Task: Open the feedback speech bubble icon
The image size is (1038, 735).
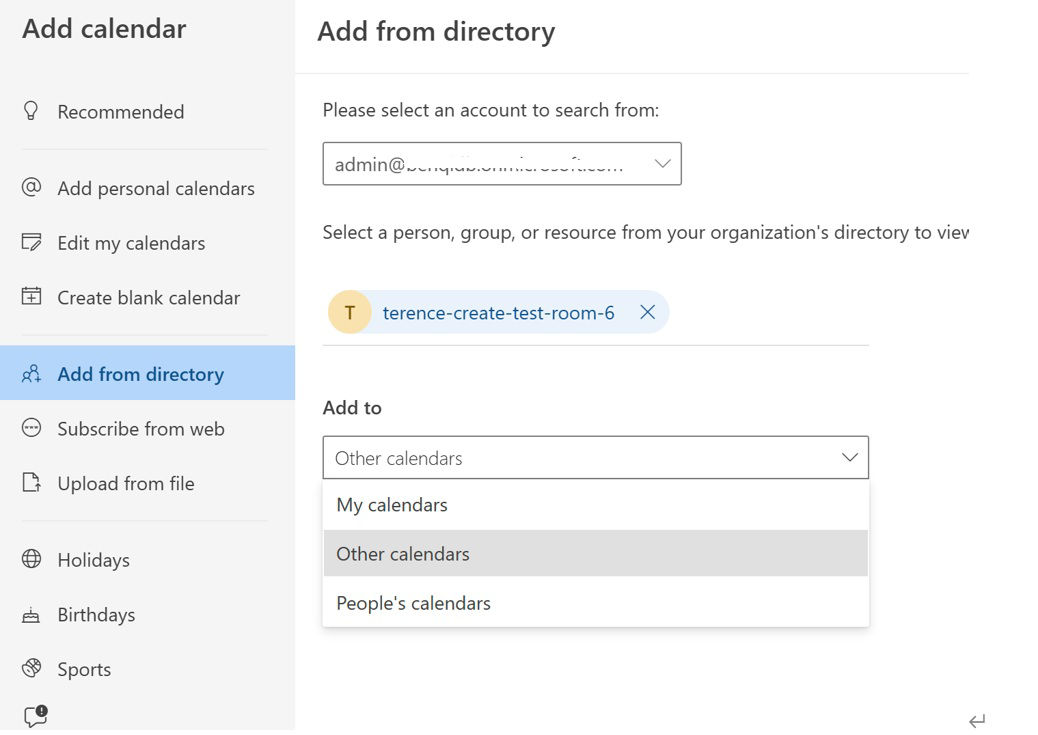Action: pos(35,716)
